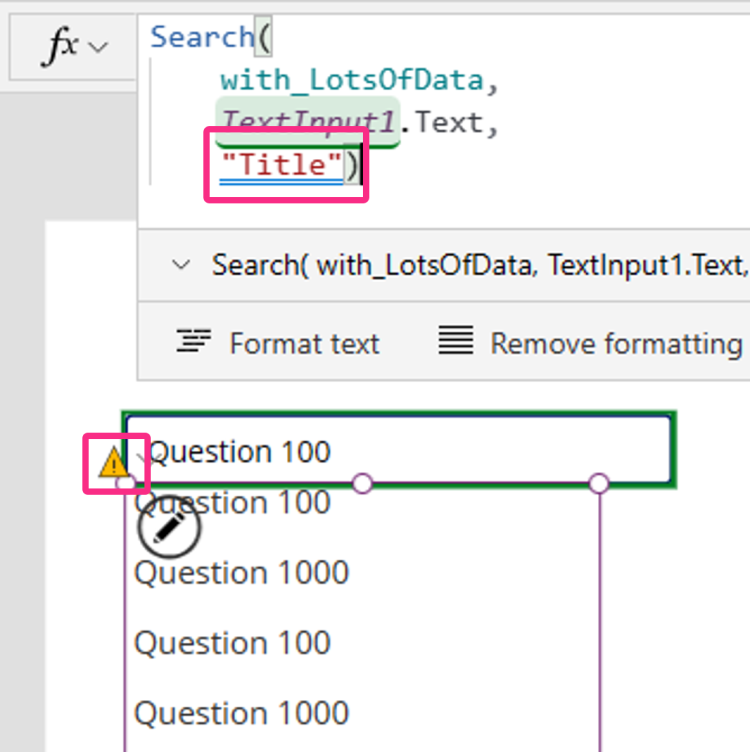Collapse the formula result chevron
This screenshot has height=752, width=750.
181,265
